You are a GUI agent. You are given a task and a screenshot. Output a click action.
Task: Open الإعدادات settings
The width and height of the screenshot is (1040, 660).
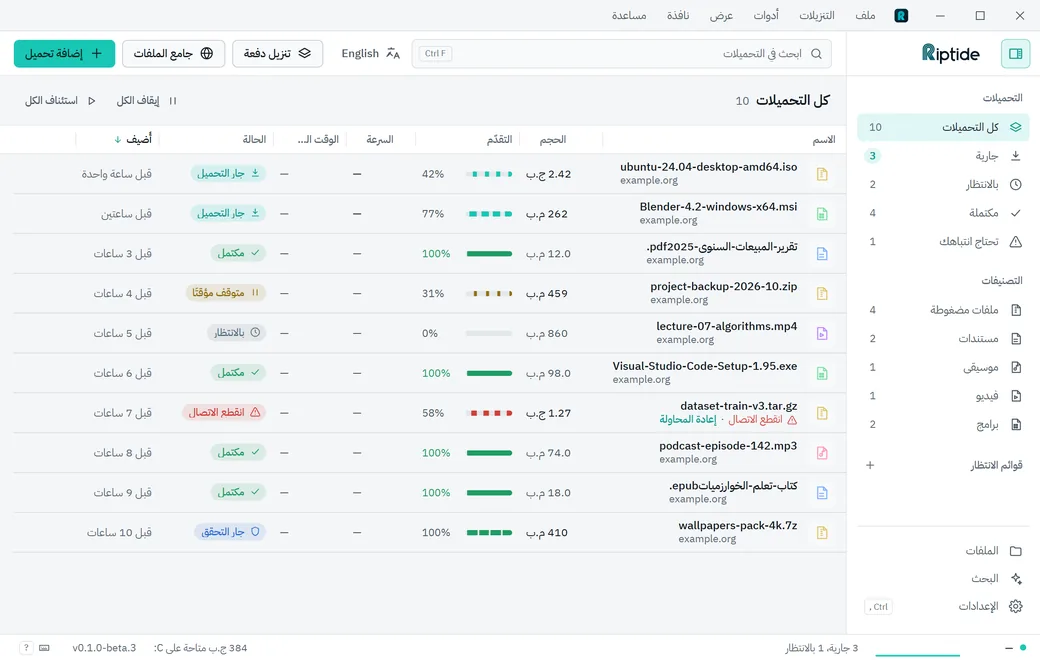tap(942, 606)
